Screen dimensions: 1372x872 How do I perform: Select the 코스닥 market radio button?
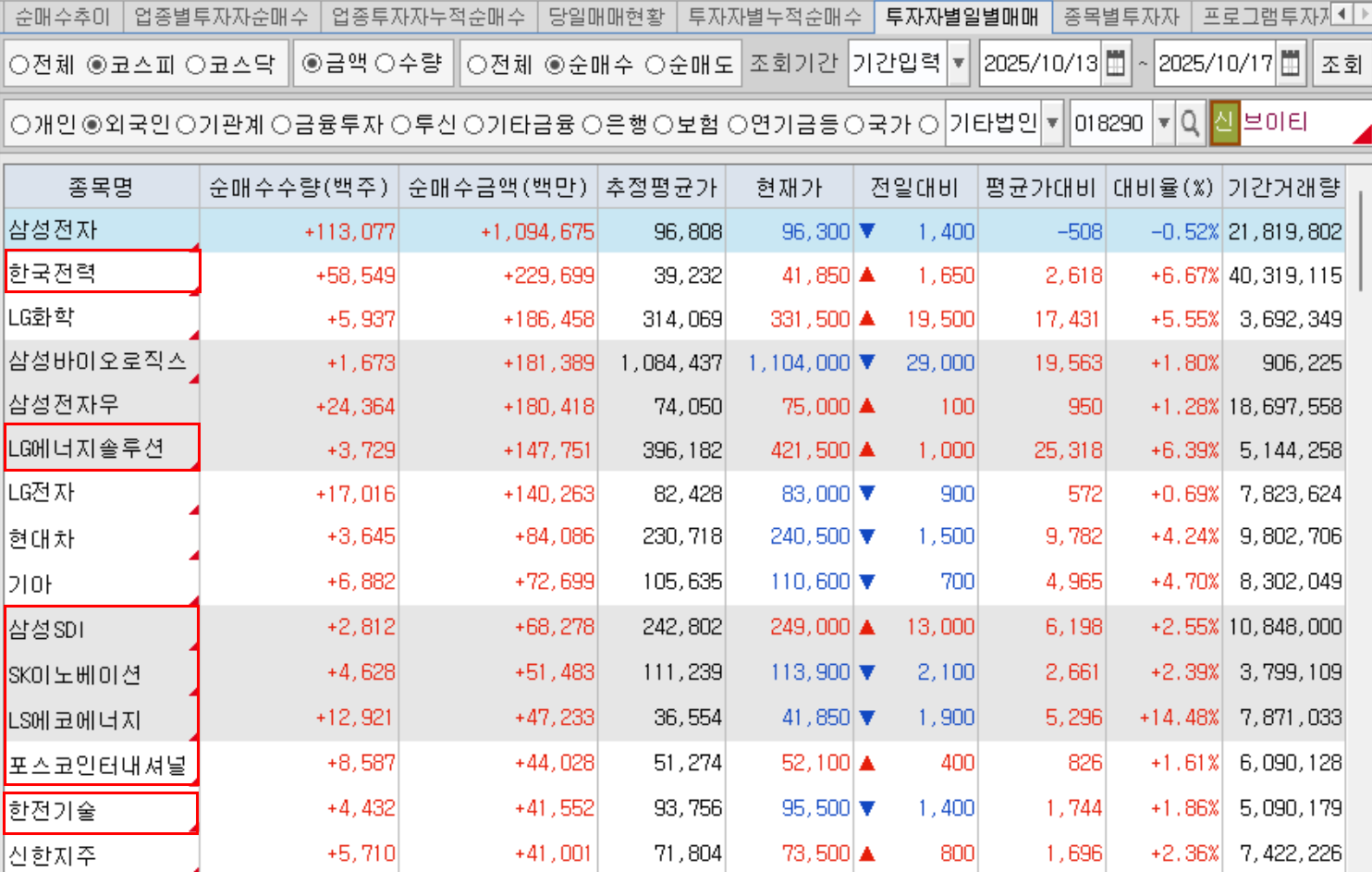pos(196,65)
